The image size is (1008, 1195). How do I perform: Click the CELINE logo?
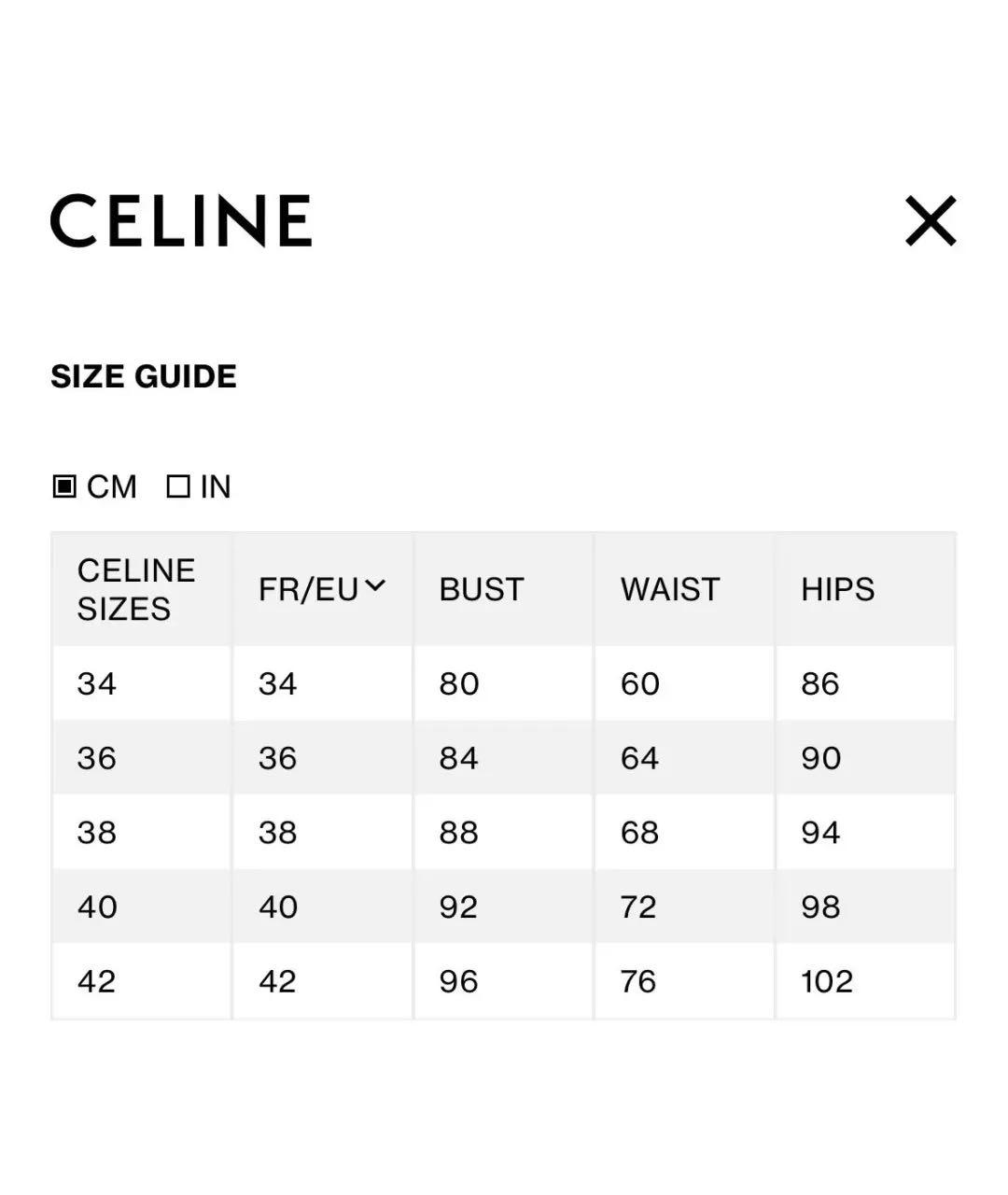point(183,221)
